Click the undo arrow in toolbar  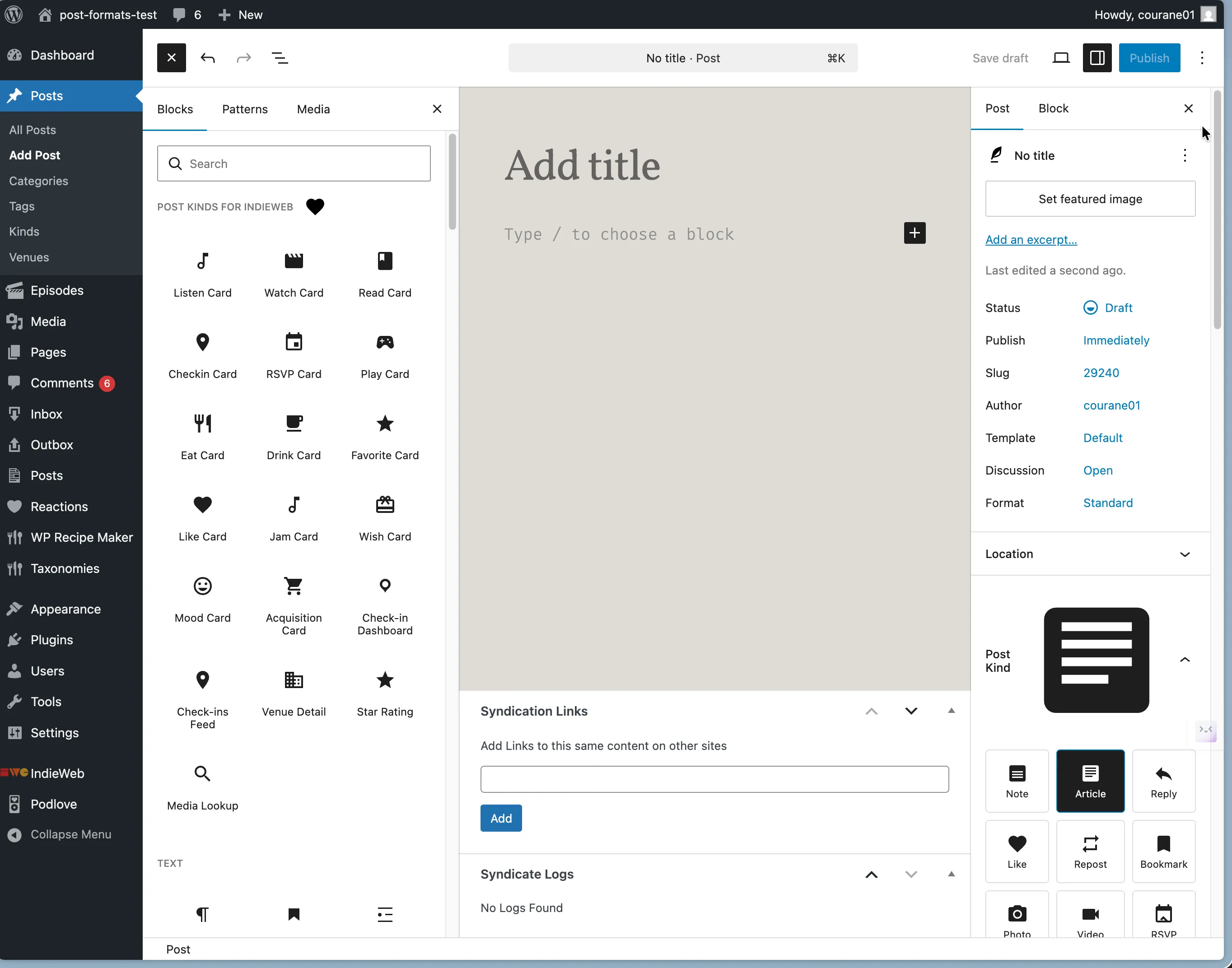[207, 58]
